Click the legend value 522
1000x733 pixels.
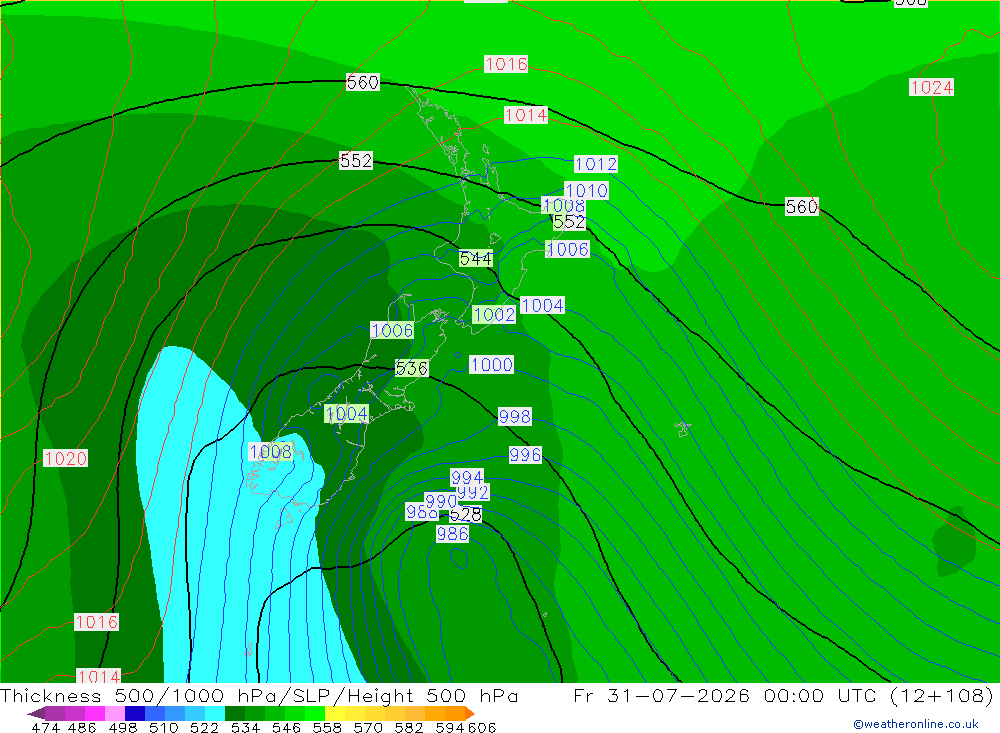(204, 728)
